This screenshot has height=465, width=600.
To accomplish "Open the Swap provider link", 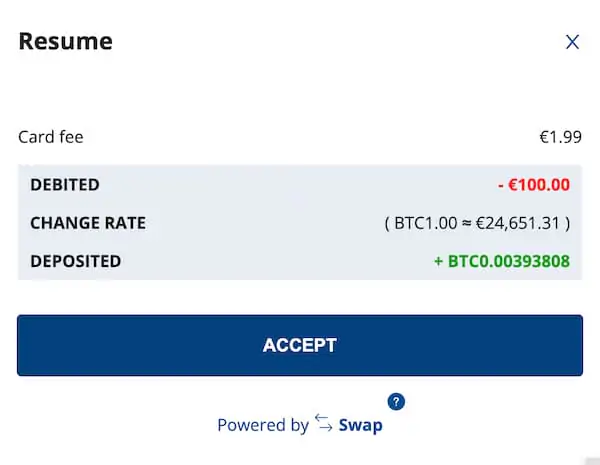I will (360, 425).
